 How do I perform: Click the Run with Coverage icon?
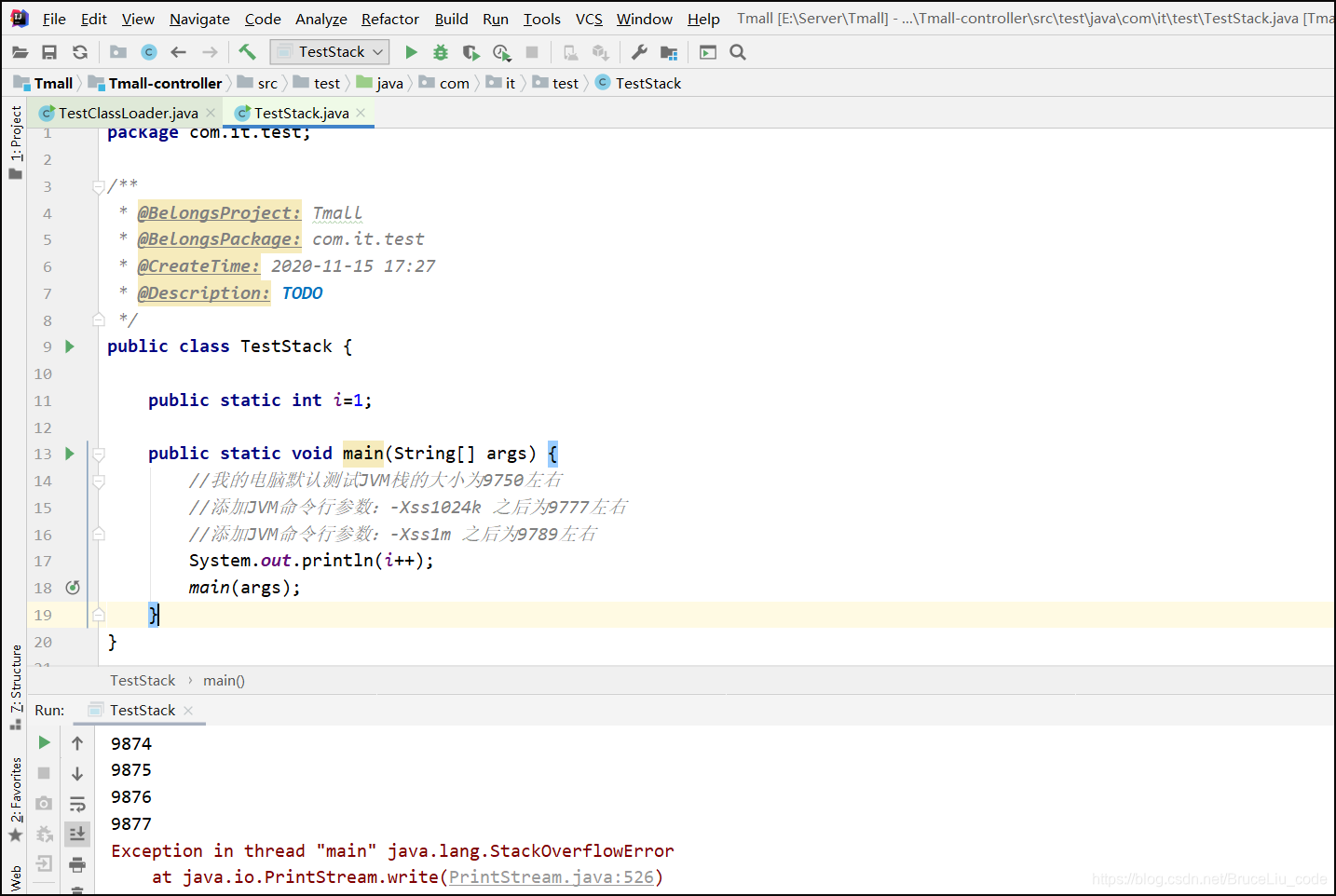pyautogui.click(x=471, y=52)
